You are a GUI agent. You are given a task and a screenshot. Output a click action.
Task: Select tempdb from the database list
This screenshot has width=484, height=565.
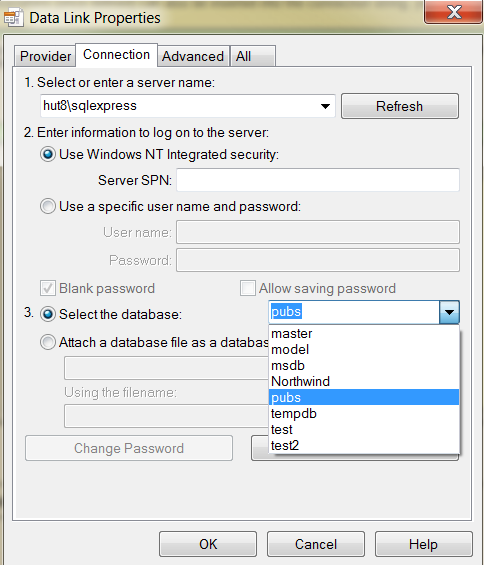364,413
